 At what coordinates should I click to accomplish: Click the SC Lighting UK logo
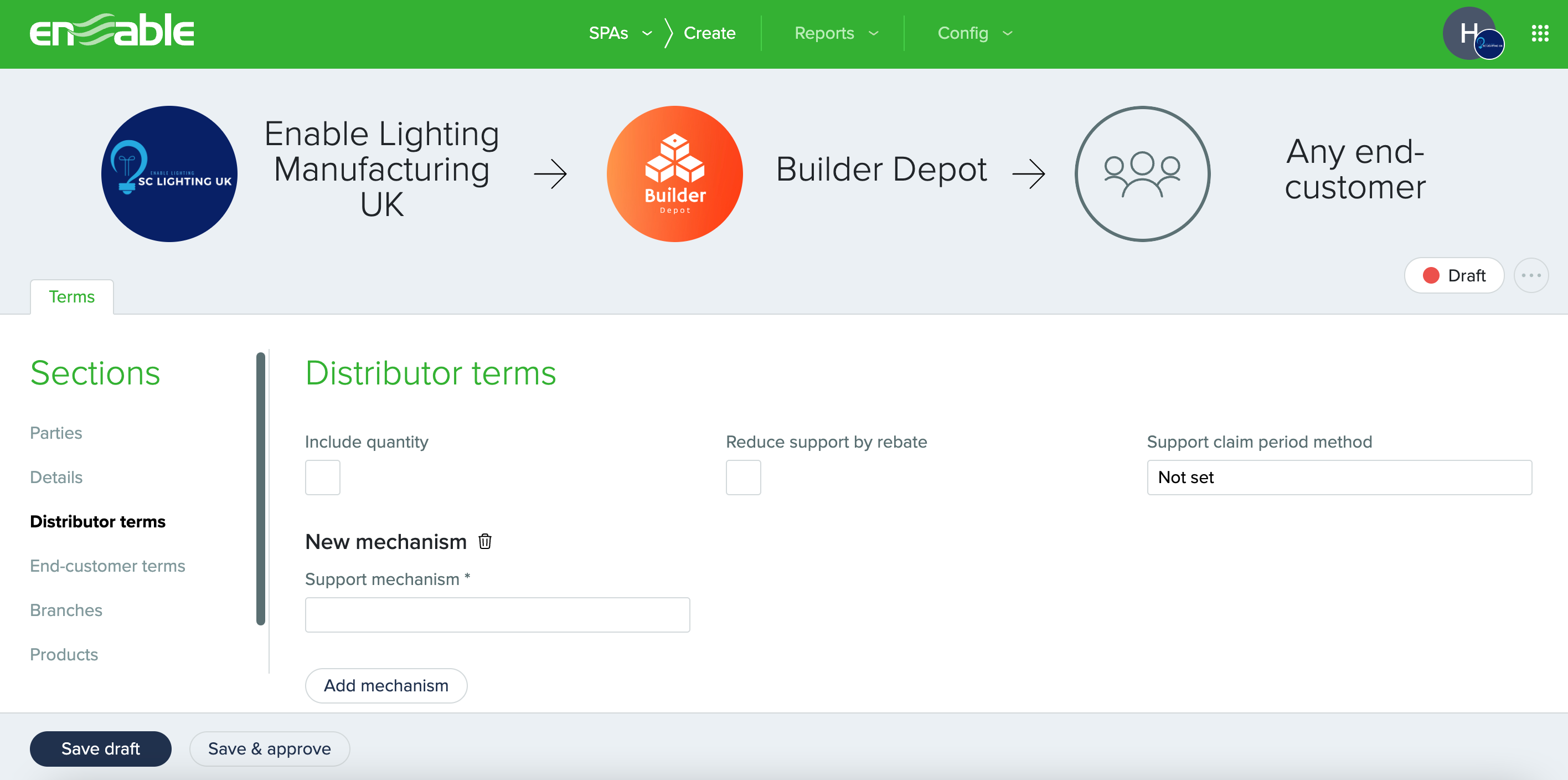coord(169,174)
